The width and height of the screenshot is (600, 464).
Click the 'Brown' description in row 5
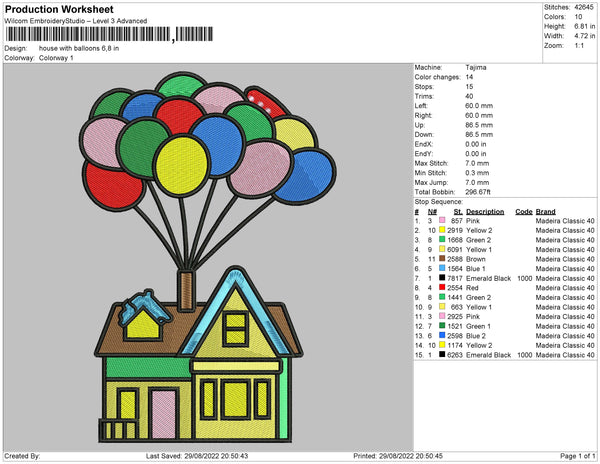[476, 259]
